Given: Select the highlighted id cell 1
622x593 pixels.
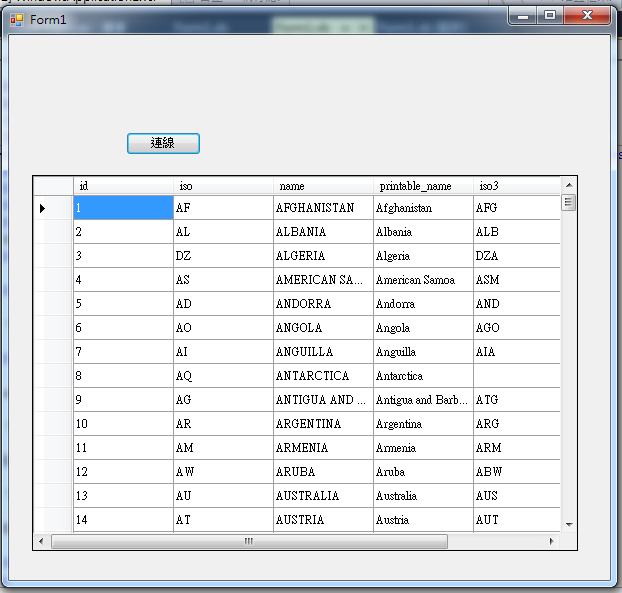Looking at the screenshot, I should [123, 207].
